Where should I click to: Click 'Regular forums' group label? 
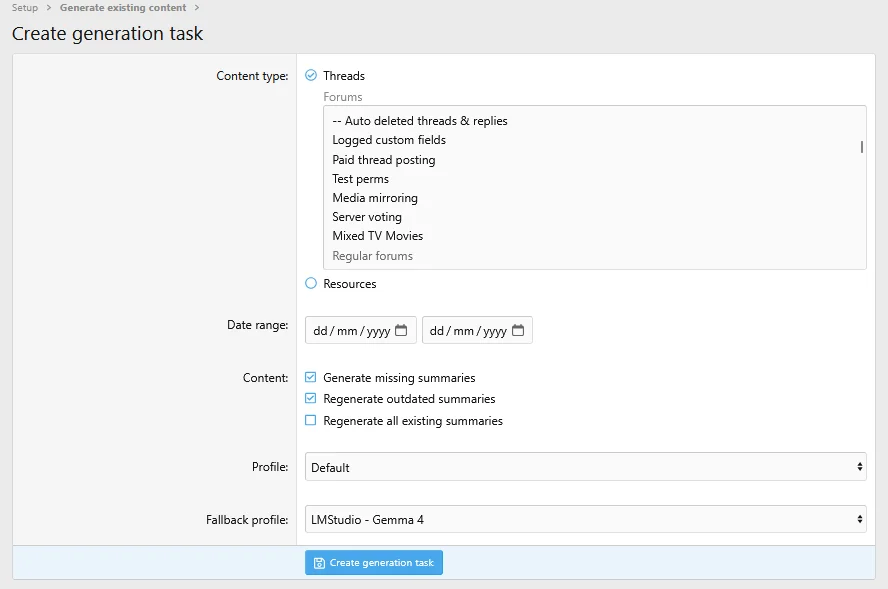tap(373, 256)
